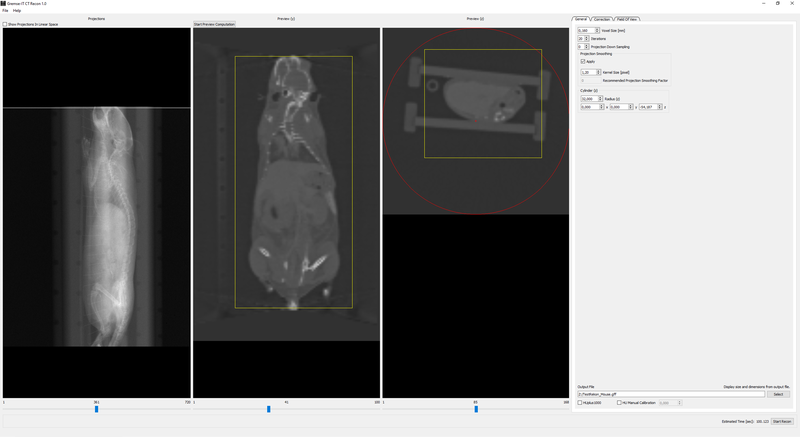Click the Voxel Size spin box
The width and height of the screenshot is (800, 437).
(x=588, y=31)
